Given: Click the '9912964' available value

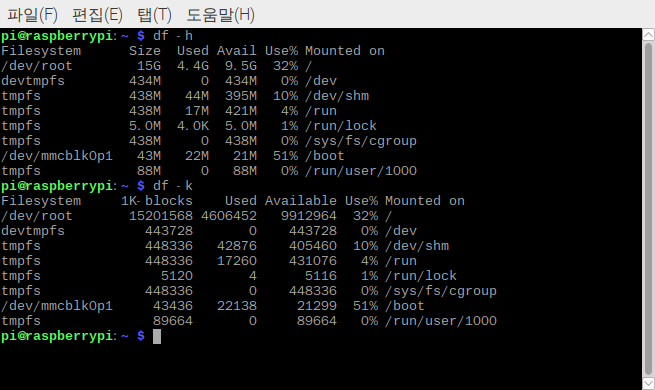Looking at the screenshot, I should pyautogui.click(x=309, y=216).
